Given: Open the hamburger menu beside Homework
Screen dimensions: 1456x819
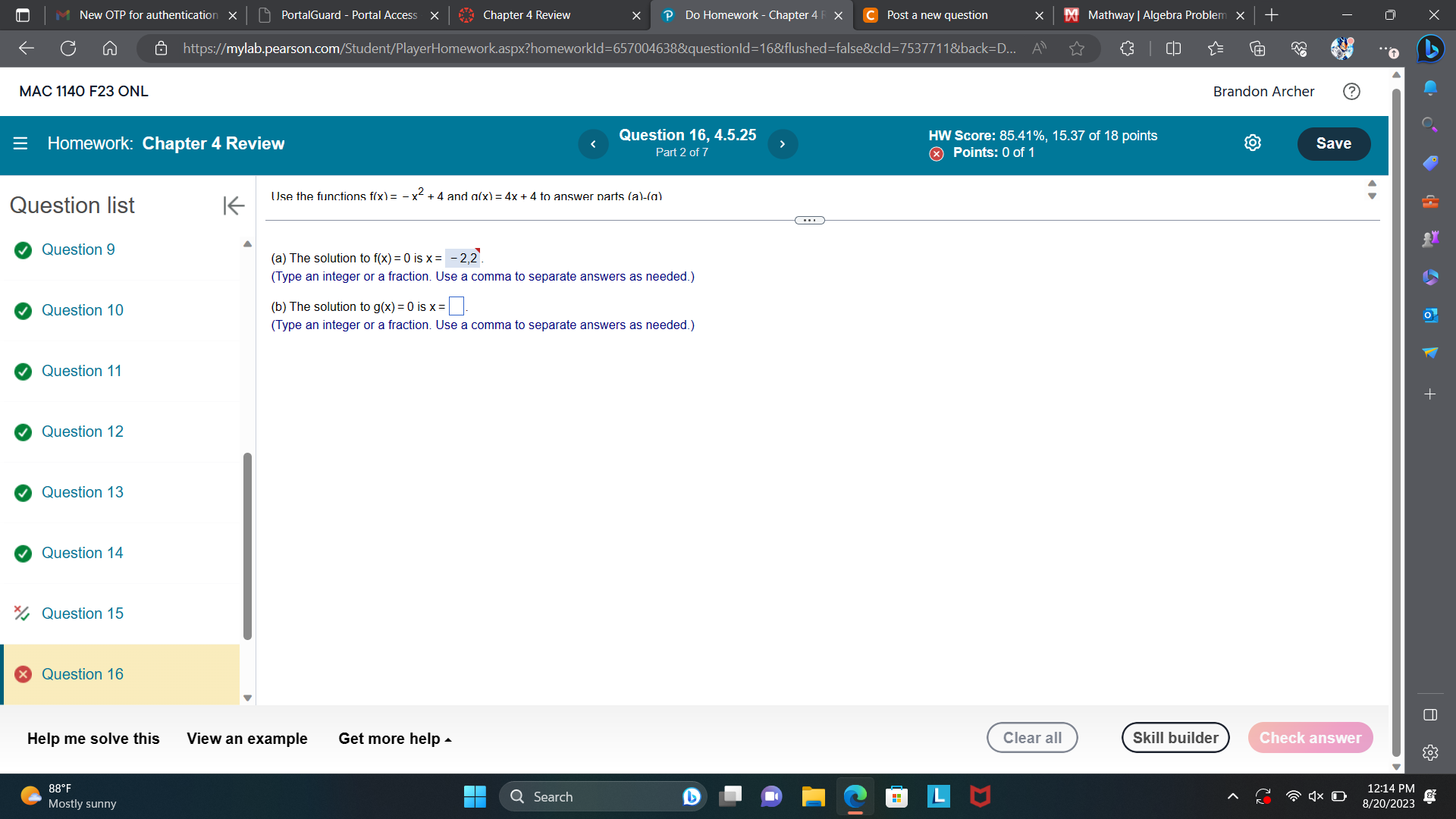Looking at the screenshot, I should coord(20,143).
